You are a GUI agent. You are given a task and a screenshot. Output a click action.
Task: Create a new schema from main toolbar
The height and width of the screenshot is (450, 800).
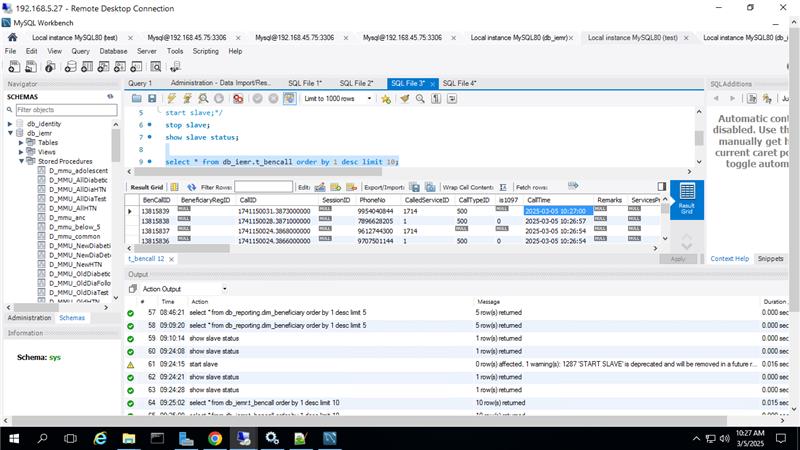pyautogui.click(x=70, y=67)
